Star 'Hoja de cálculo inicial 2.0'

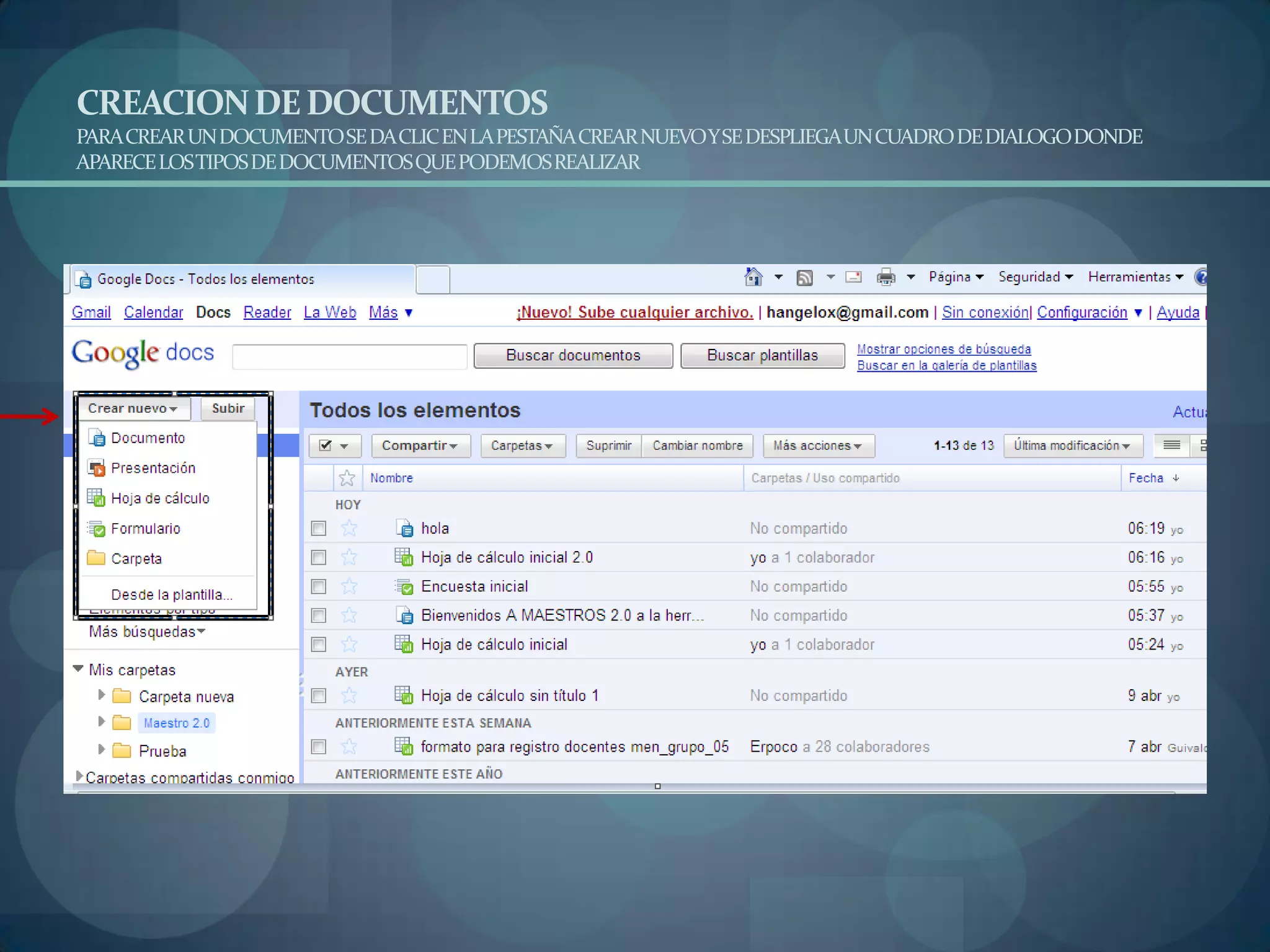[x=349, y=557]
